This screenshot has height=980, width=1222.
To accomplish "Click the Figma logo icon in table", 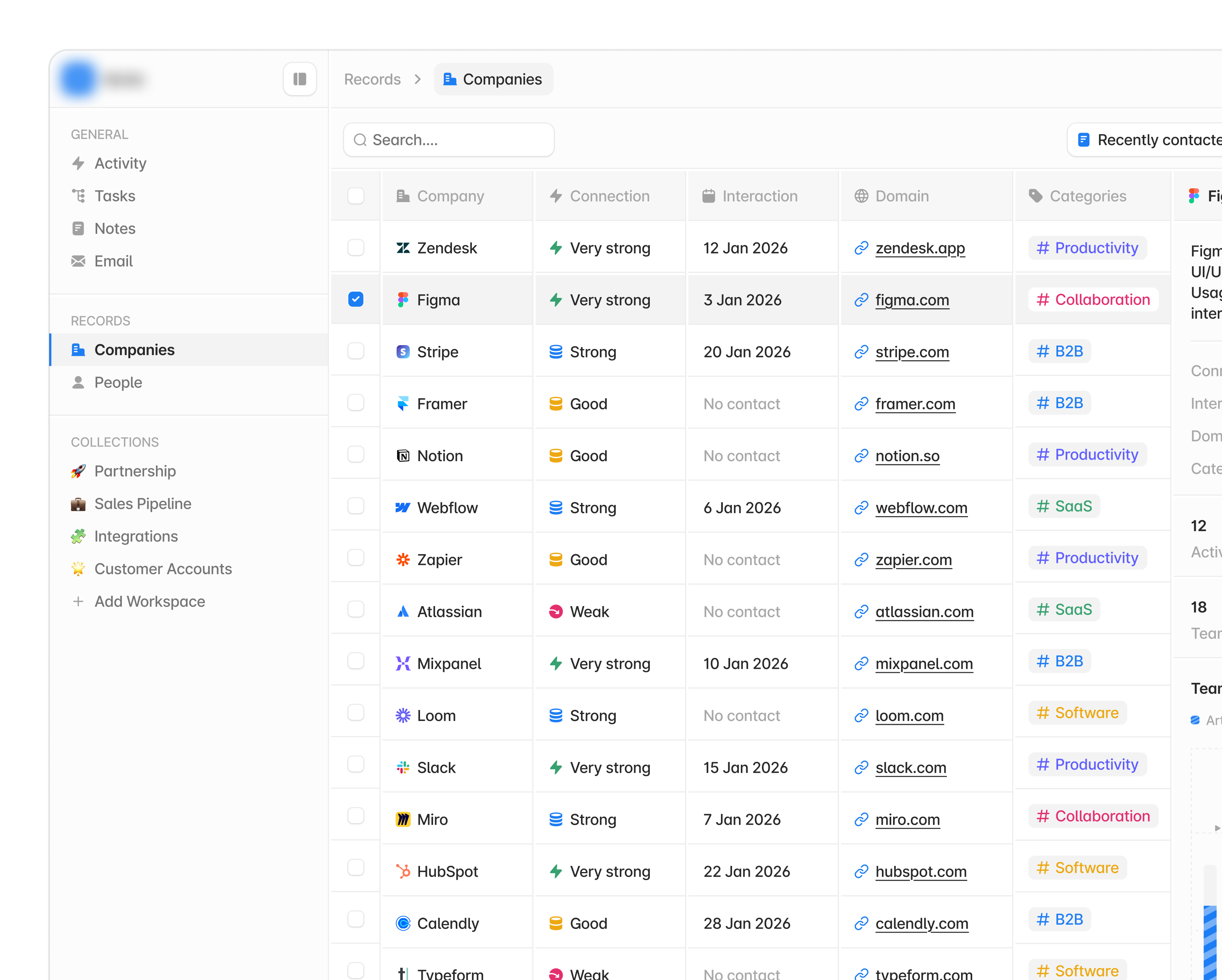I will tap(402, 300).
